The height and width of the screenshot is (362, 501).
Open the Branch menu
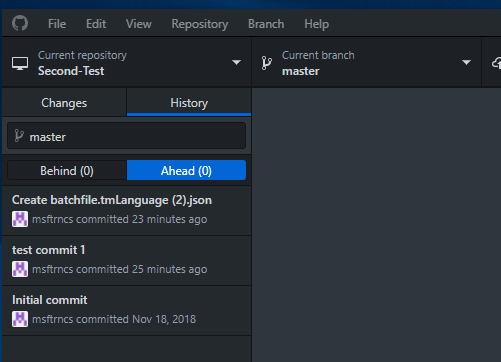266,24
